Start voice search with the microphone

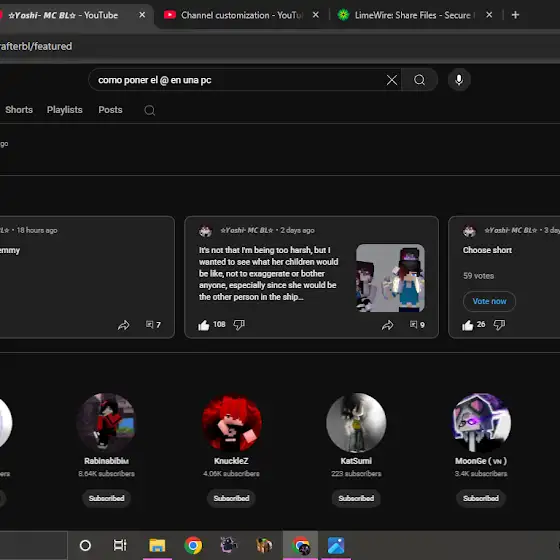459,80
